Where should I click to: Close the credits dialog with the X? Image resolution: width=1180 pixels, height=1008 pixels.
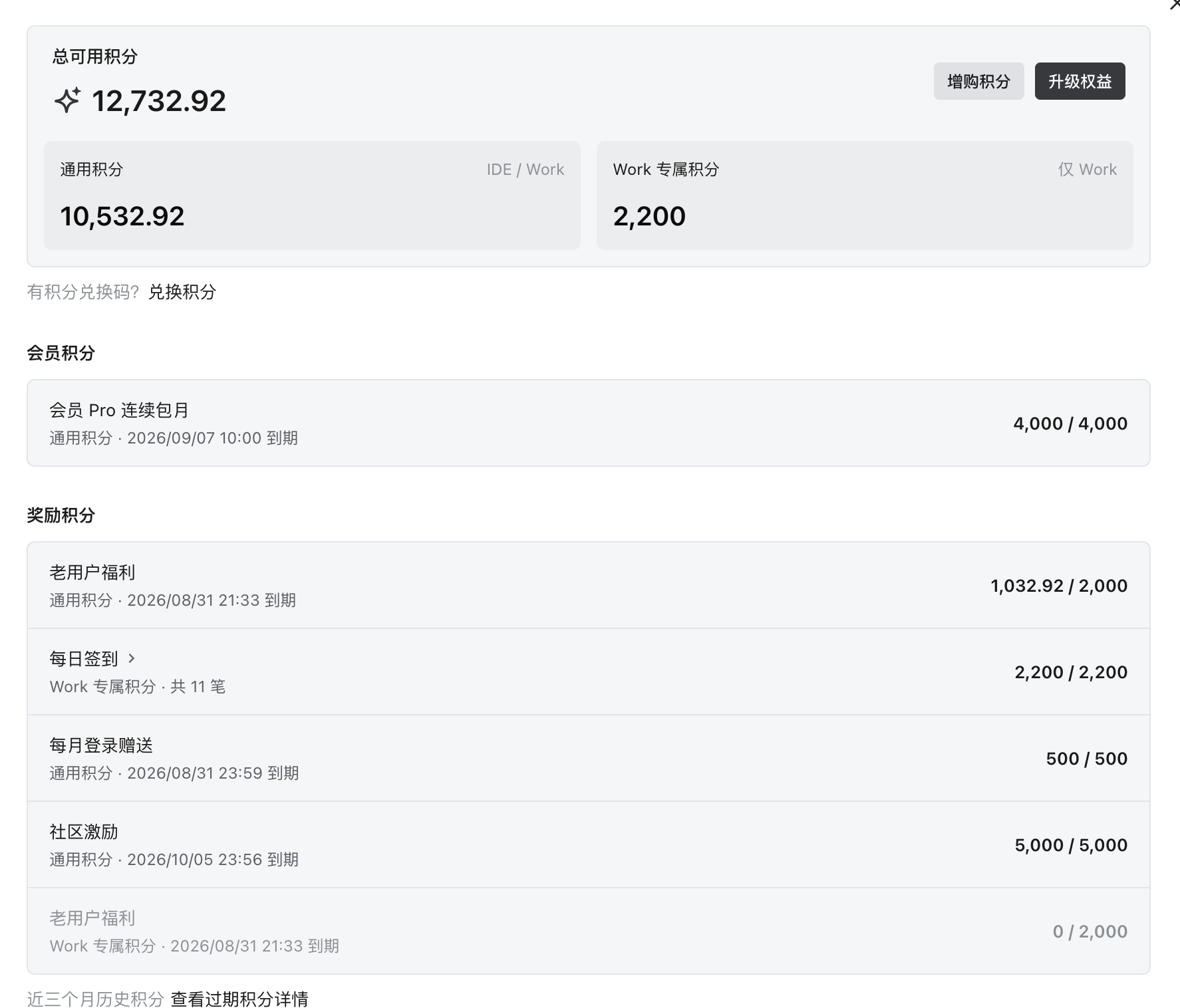[x=1175, y=5]
